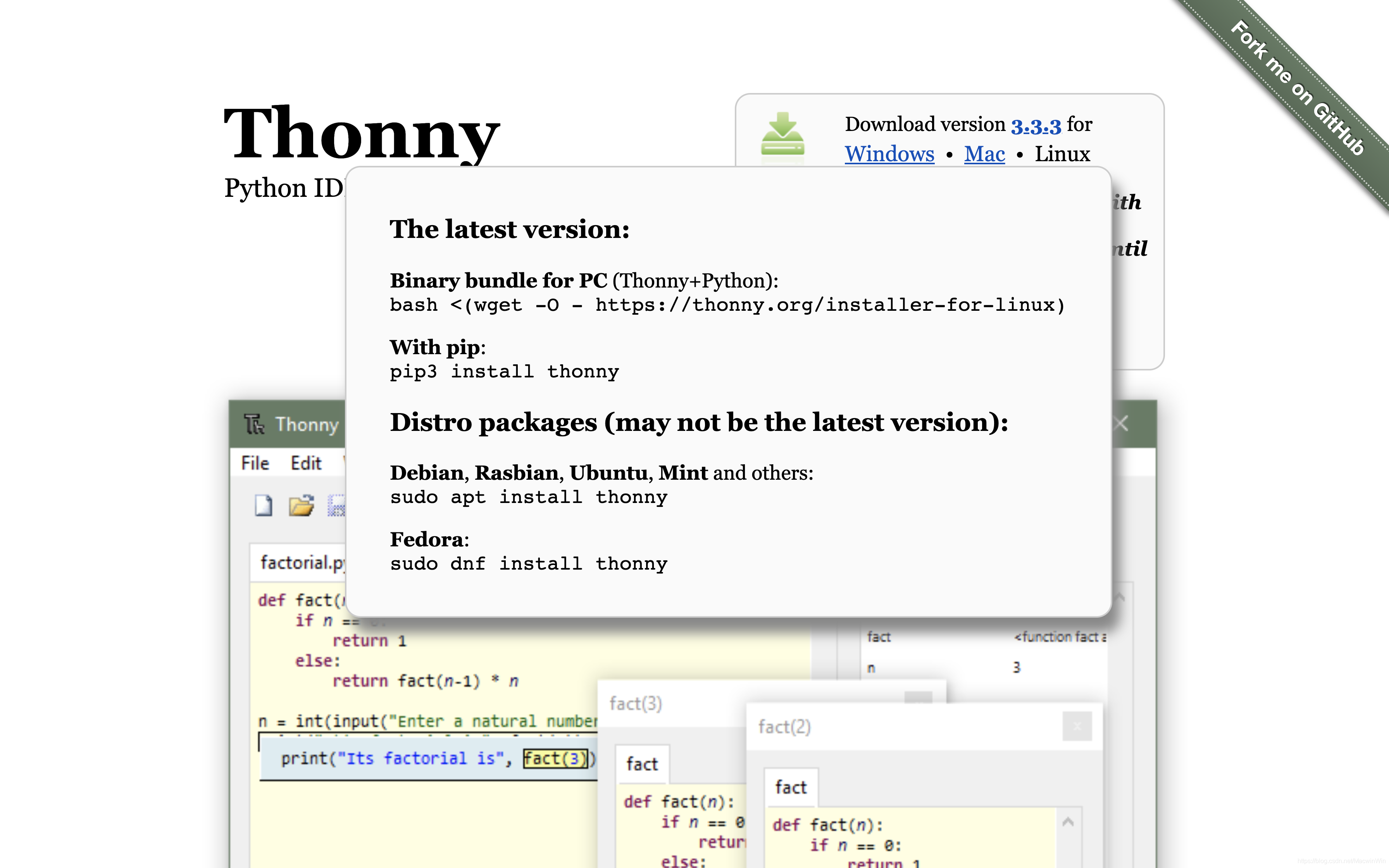
Task: Open the Edit menu in Thonny screenshot
Action: [306, 463]
